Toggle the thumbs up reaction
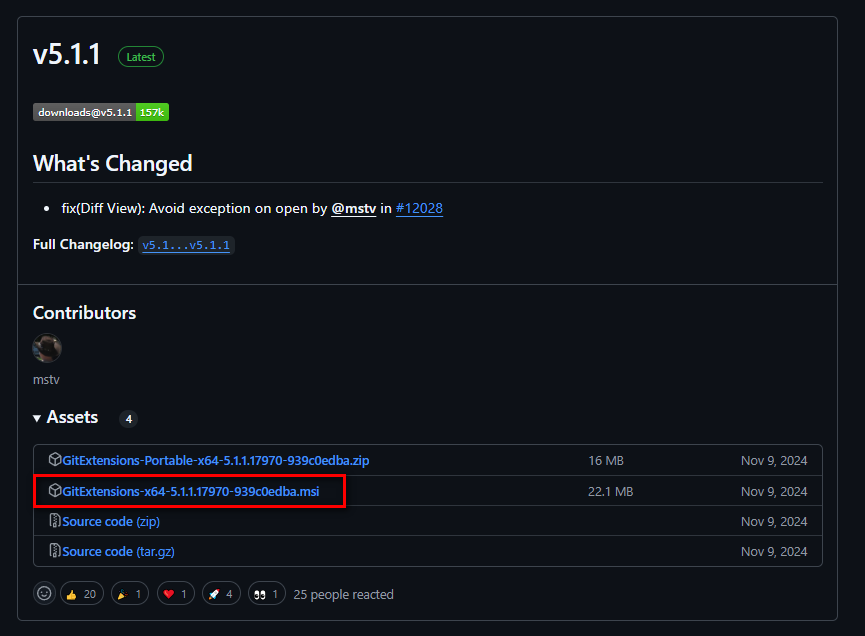Screen dimensions: 865x636 click(81, 594)
